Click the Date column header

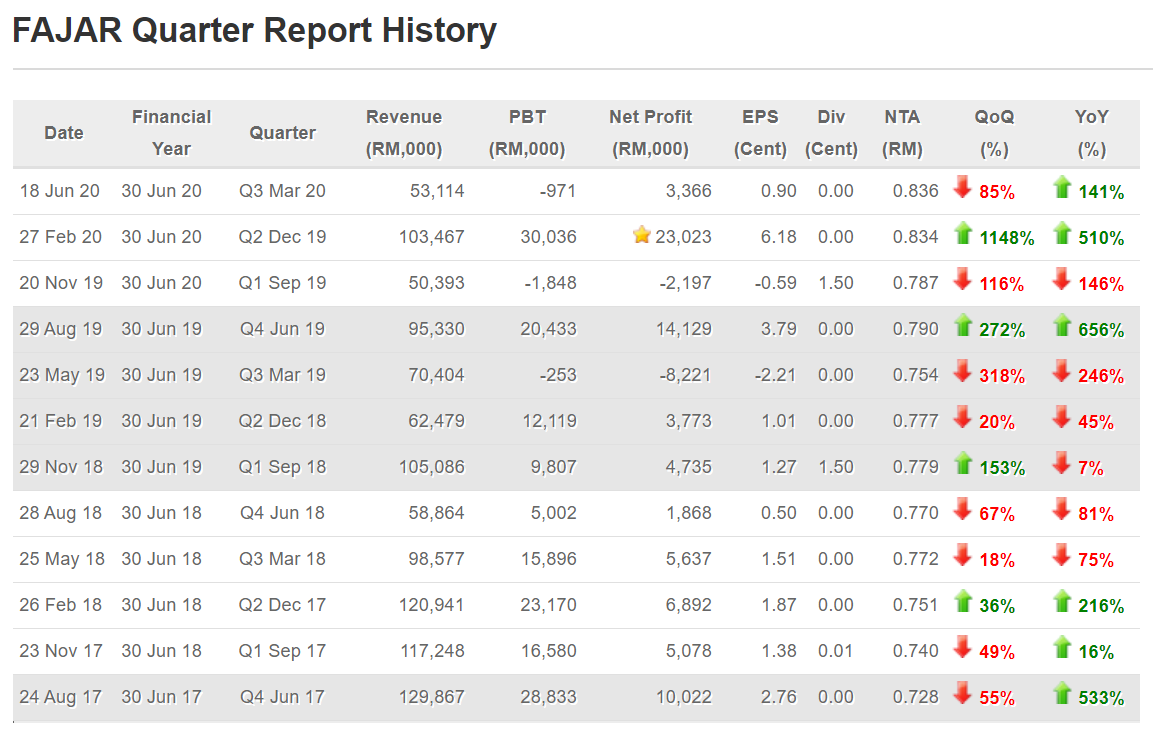coord(64,133)
